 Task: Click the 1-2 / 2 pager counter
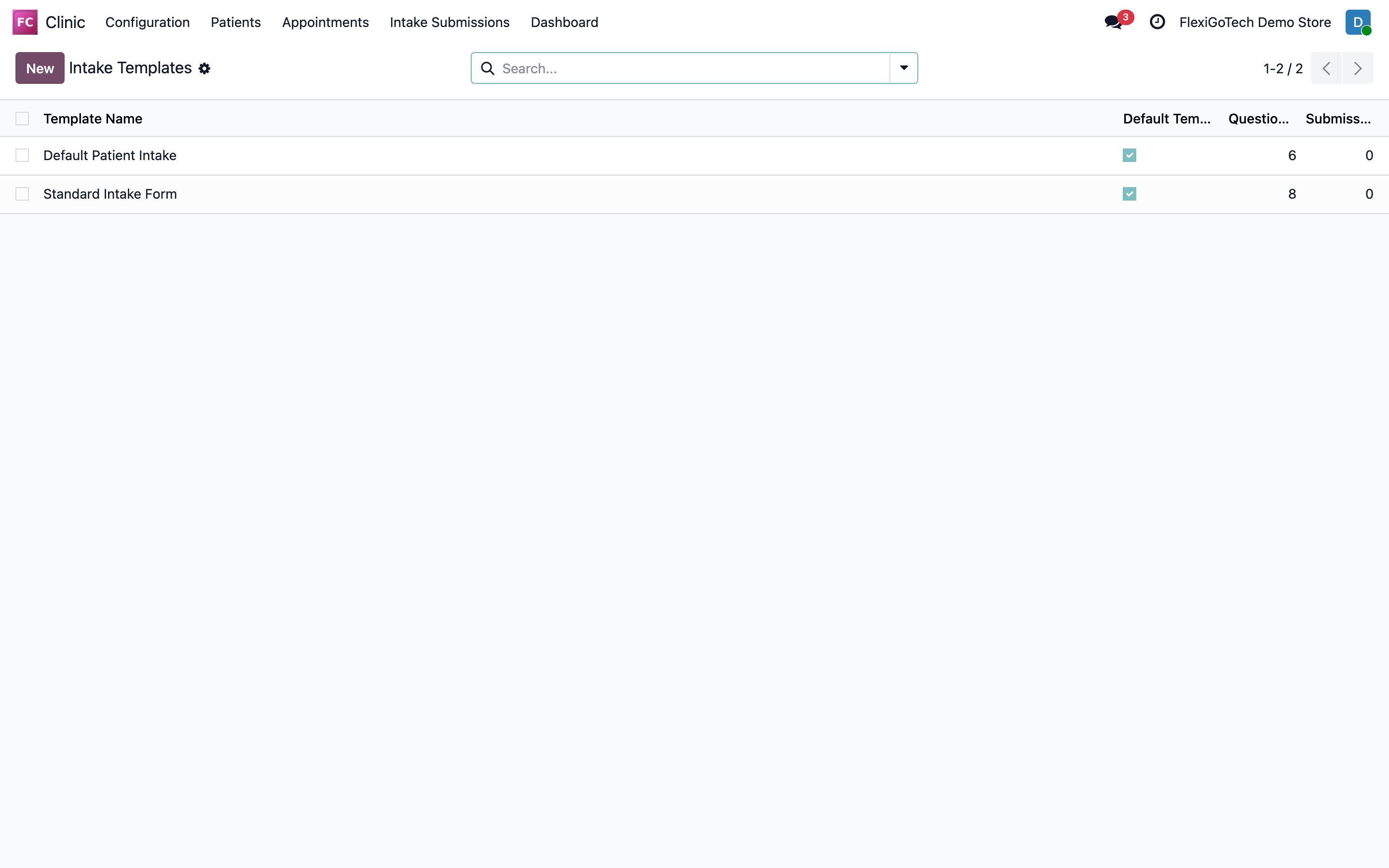click(1283, 69)
